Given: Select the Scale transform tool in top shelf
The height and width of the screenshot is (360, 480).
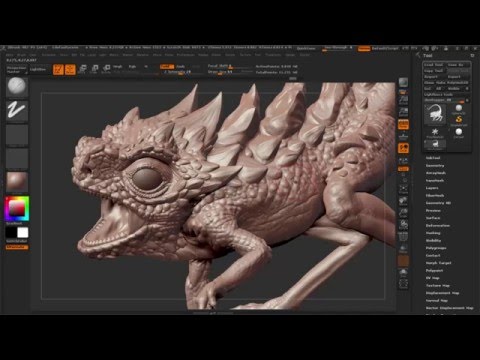Looking at the screenshot, I should tap(95, 69).
